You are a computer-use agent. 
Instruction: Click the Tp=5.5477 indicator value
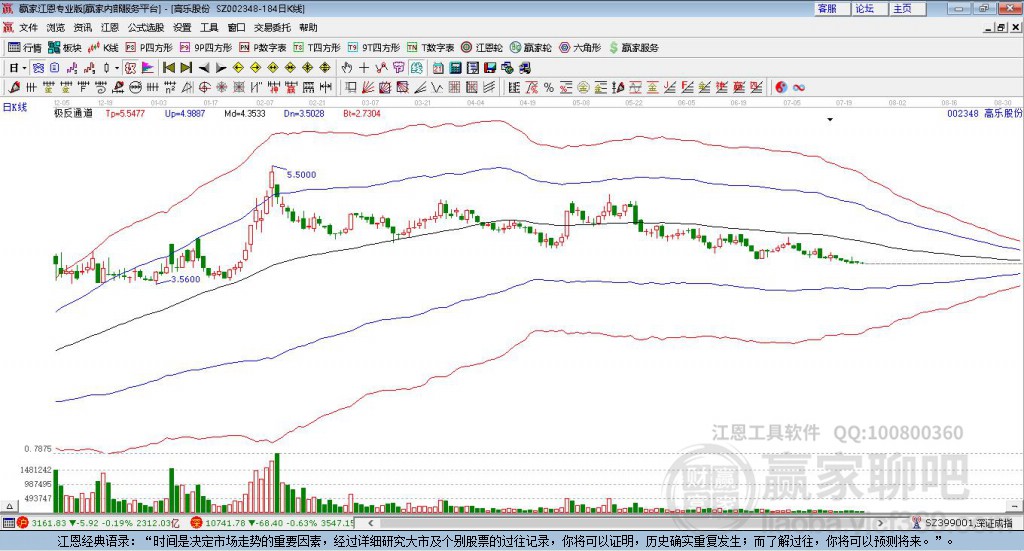pos(125,113)
